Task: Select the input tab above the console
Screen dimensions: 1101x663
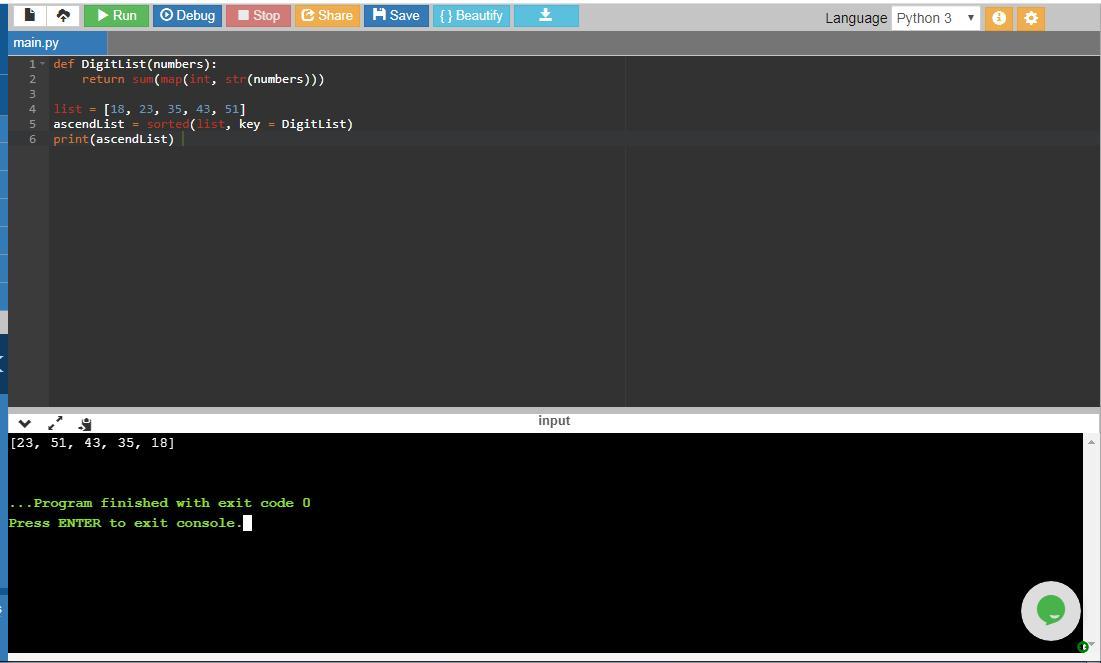Action: (554, 421)
